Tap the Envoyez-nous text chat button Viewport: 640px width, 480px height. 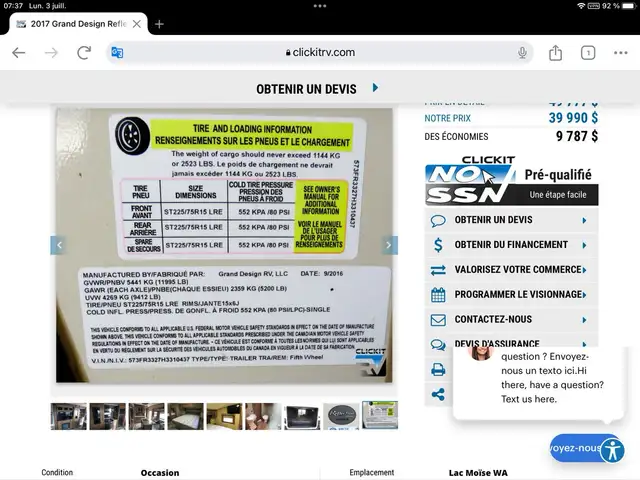575,448
